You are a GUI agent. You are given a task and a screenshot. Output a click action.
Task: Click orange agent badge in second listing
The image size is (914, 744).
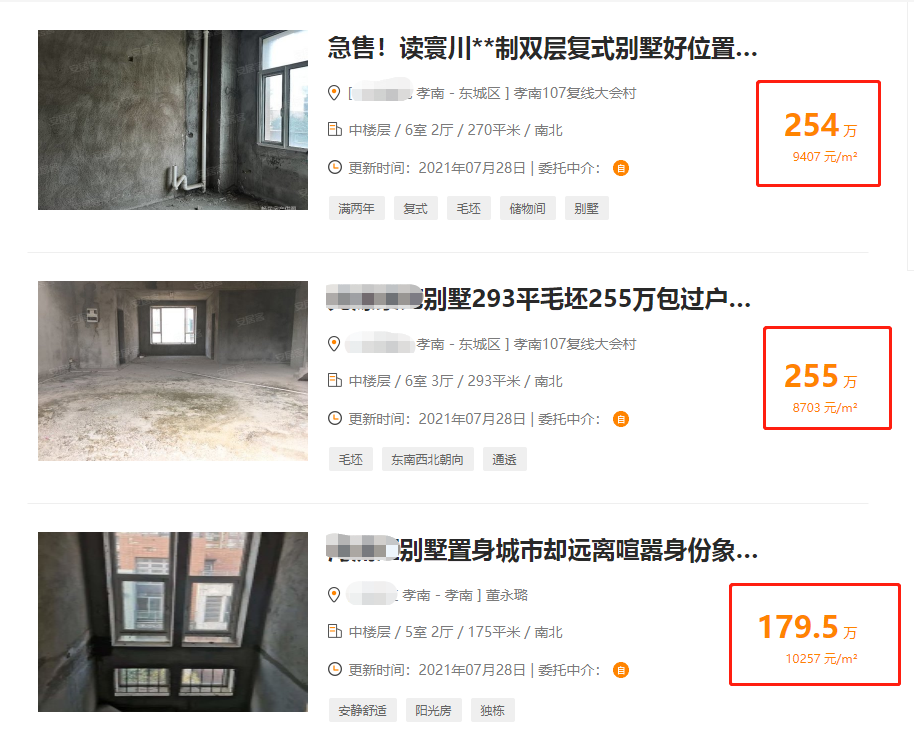(x=621, y=419)
